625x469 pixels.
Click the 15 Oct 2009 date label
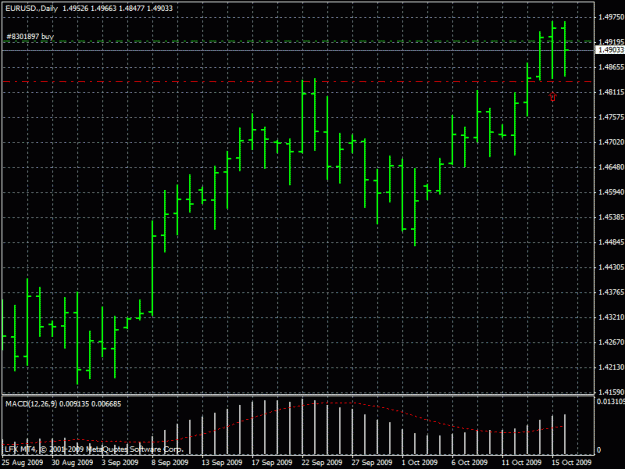click(571, 463)
